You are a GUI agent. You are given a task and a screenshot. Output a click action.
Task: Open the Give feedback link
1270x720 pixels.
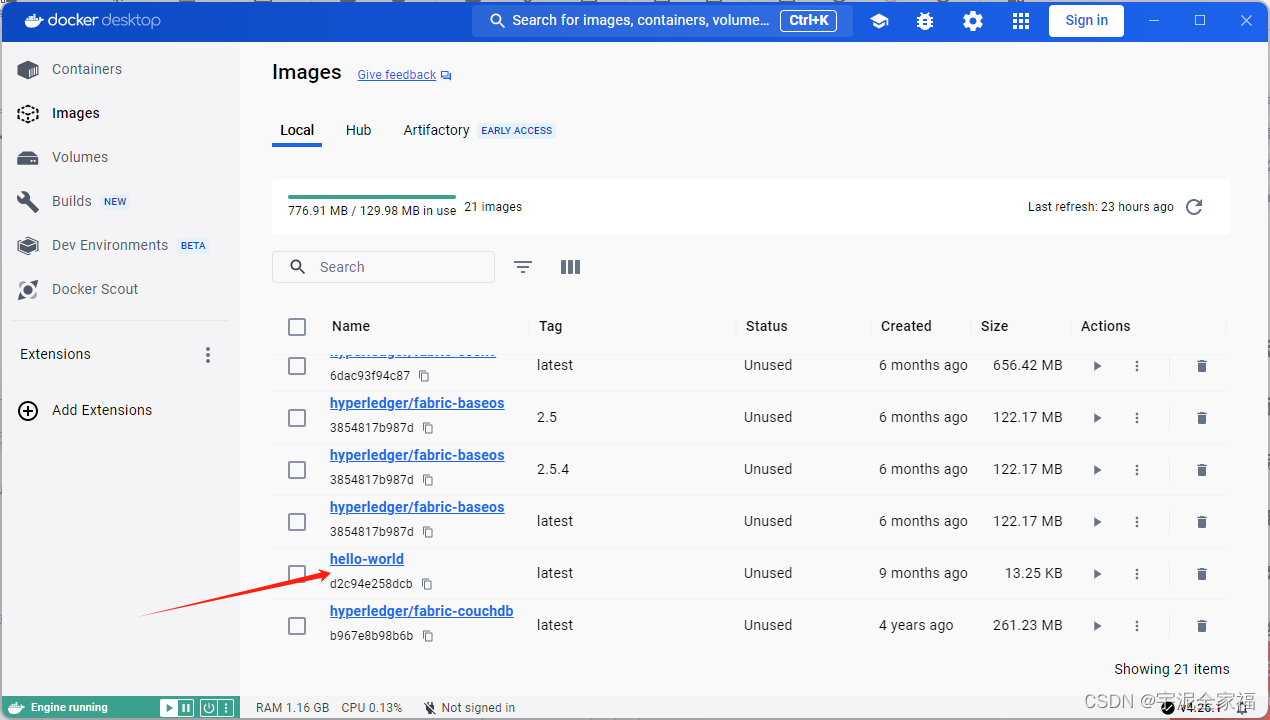click(396, 74)
